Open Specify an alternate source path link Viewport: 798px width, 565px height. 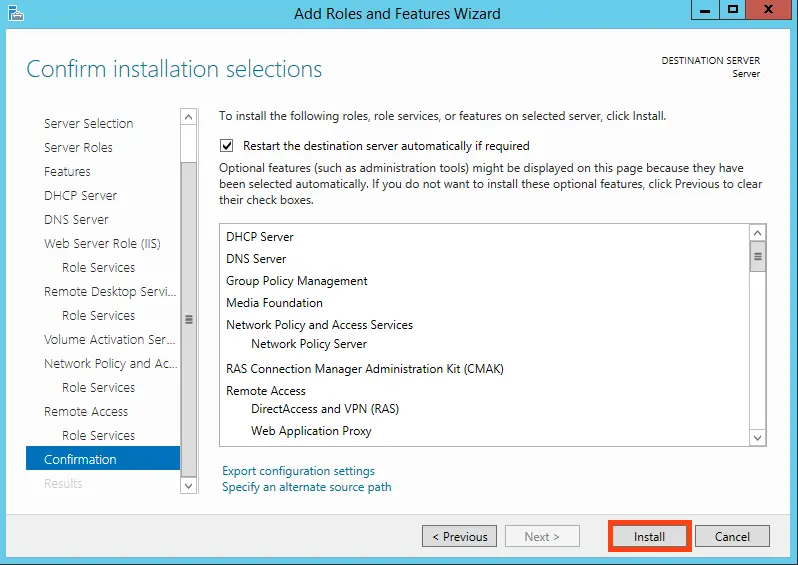point(306,487)
